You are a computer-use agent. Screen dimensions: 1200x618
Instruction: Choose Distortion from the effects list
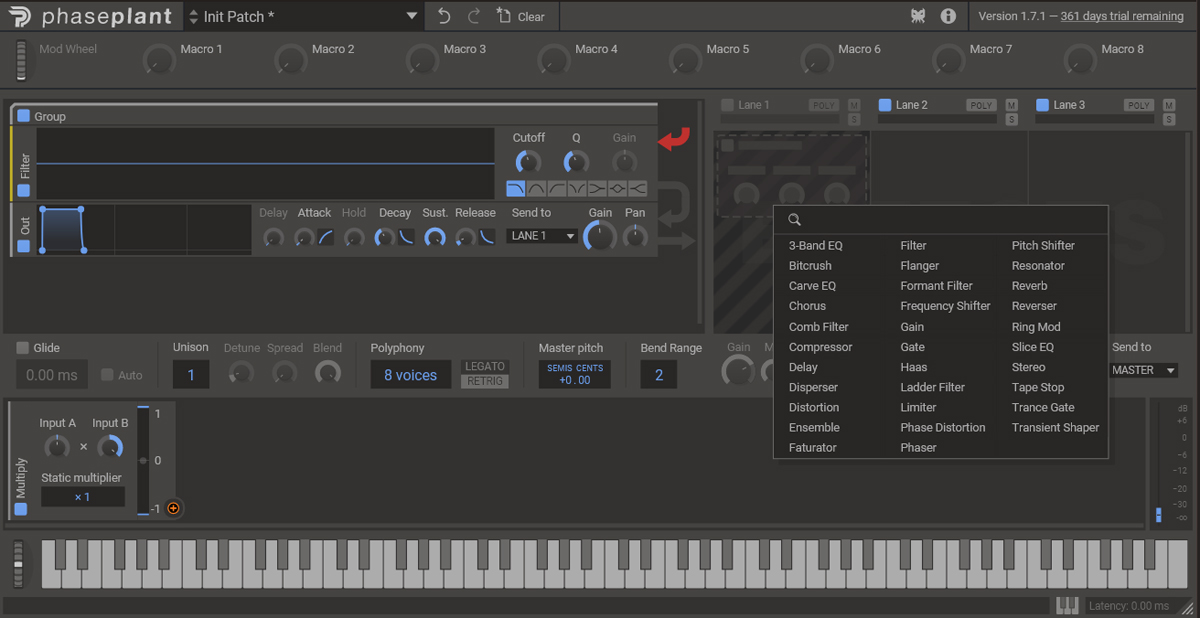point(814,407)
